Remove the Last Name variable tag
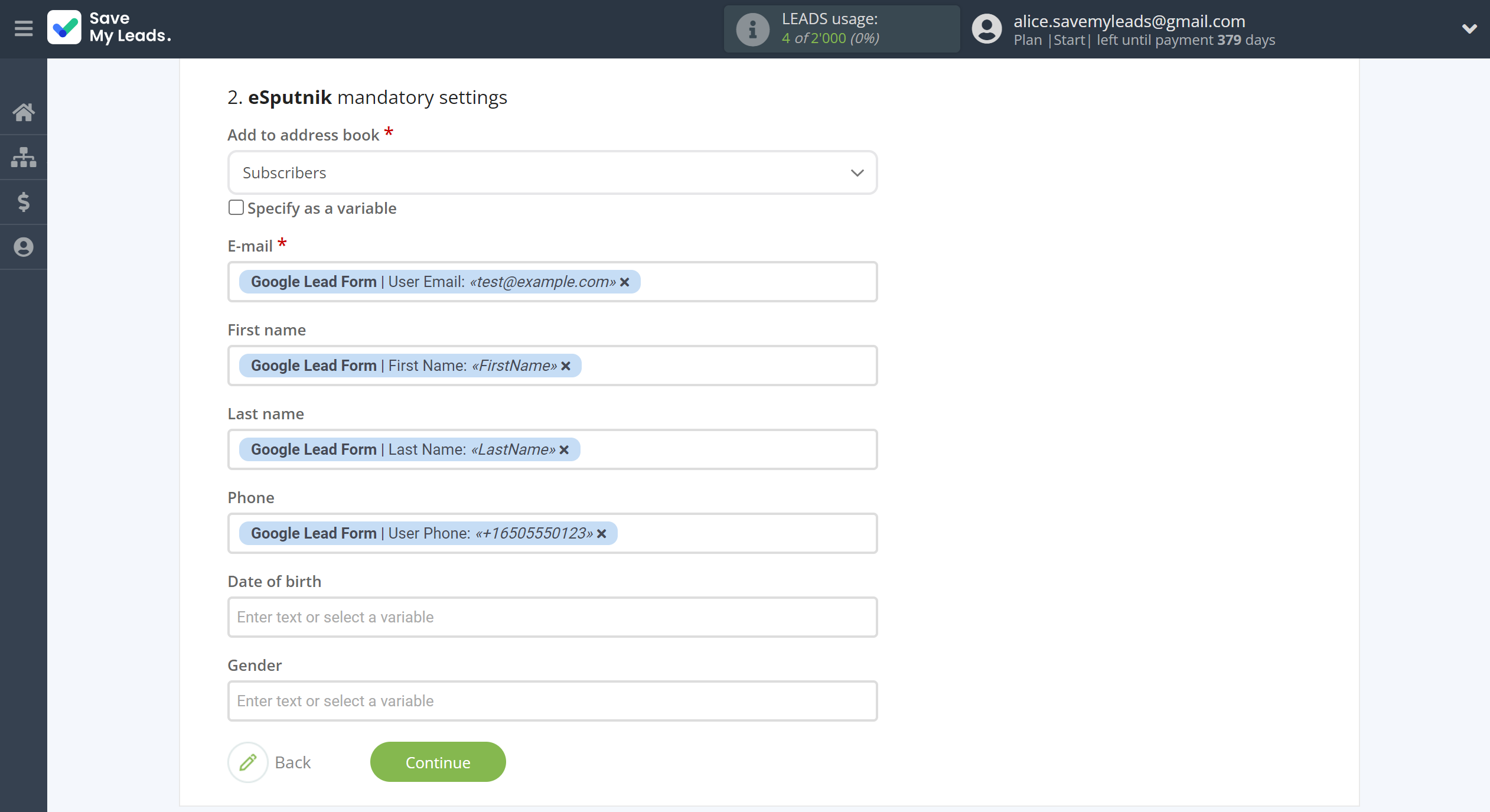 (564, 450)
